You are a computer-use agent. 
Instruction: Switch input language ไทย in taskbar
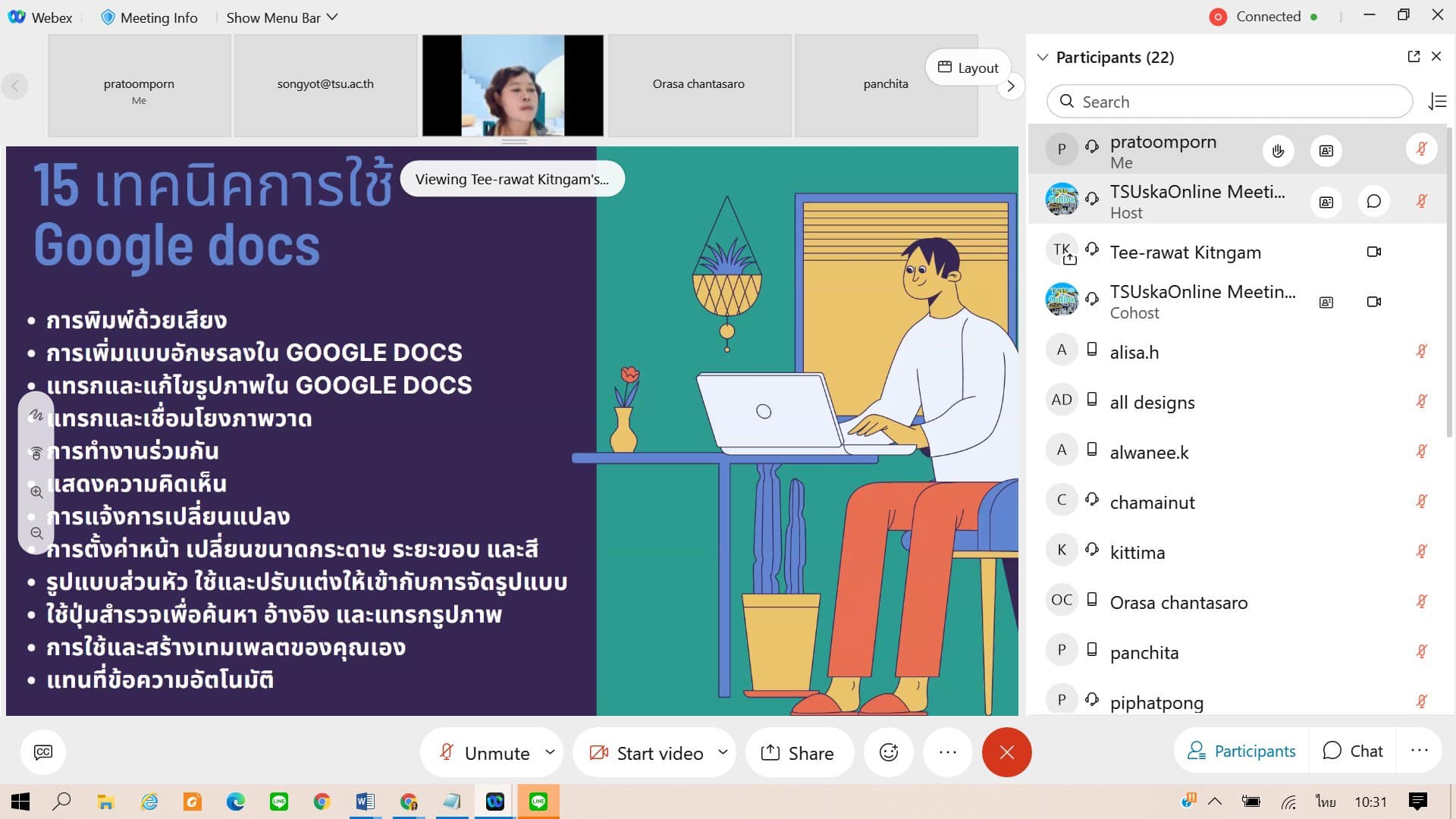tap(1326, 802)
